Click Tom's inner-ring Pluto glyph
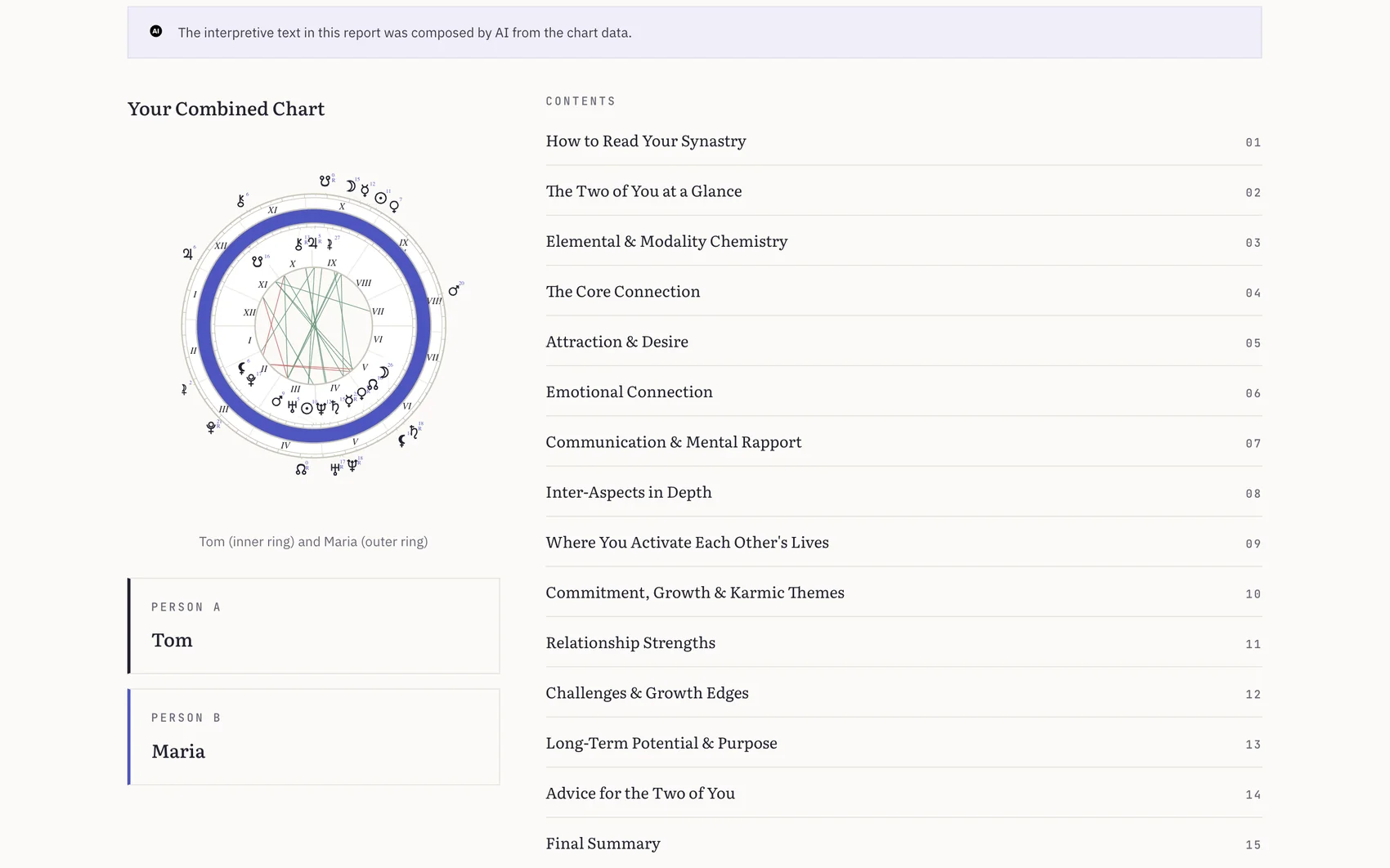This screenshot has height=868, width=1390. [251, 379]
